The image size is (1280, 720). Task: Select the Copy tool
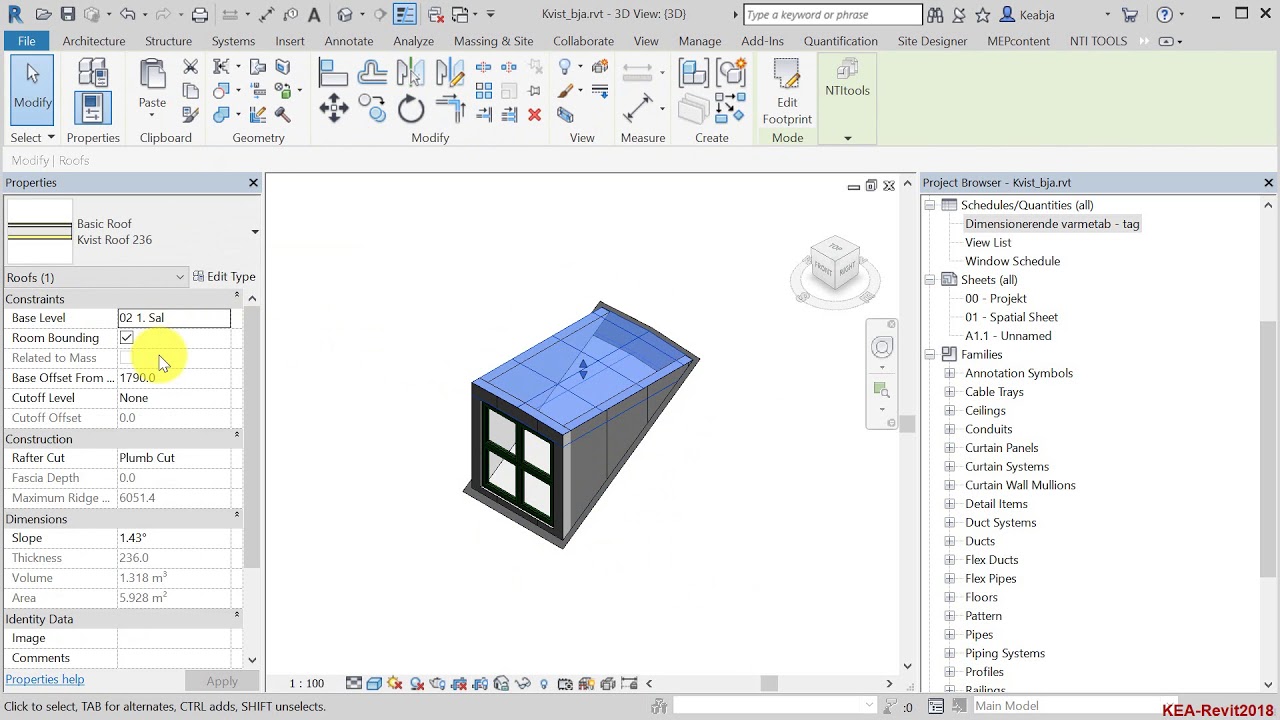tap(372, 108)
